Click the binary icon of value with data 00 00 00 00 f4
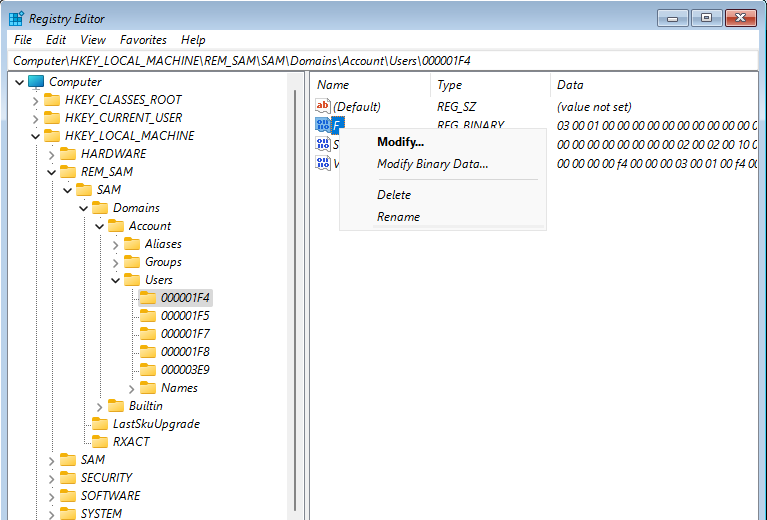 click(323, 163)
